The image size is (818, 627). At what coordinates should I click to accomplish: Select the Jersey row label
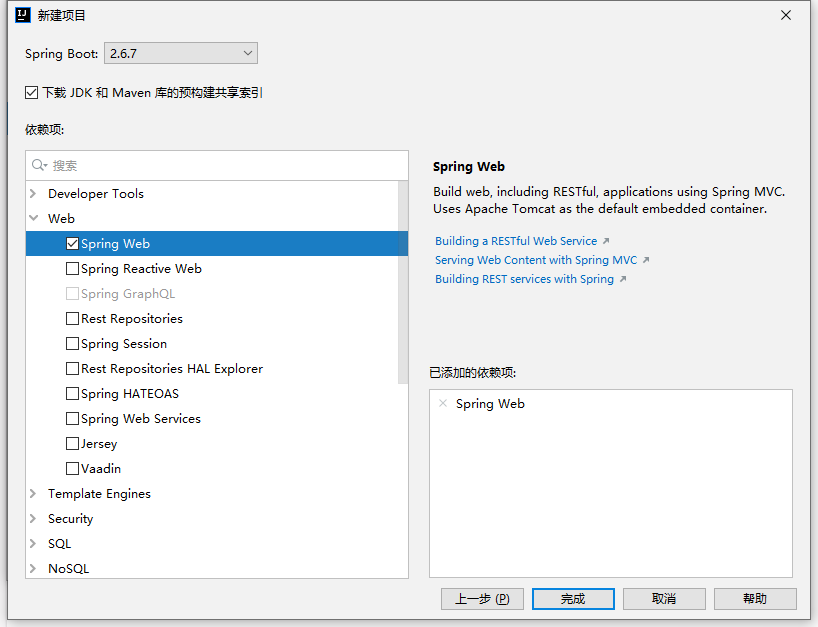[99, 444]
